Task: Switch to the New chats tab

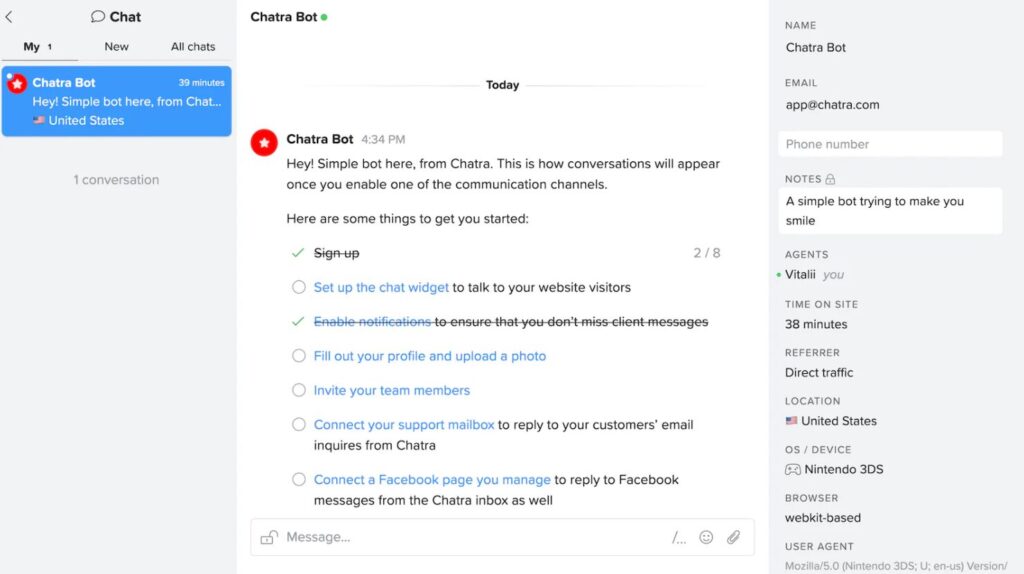Action: click(x=116, y=46)
